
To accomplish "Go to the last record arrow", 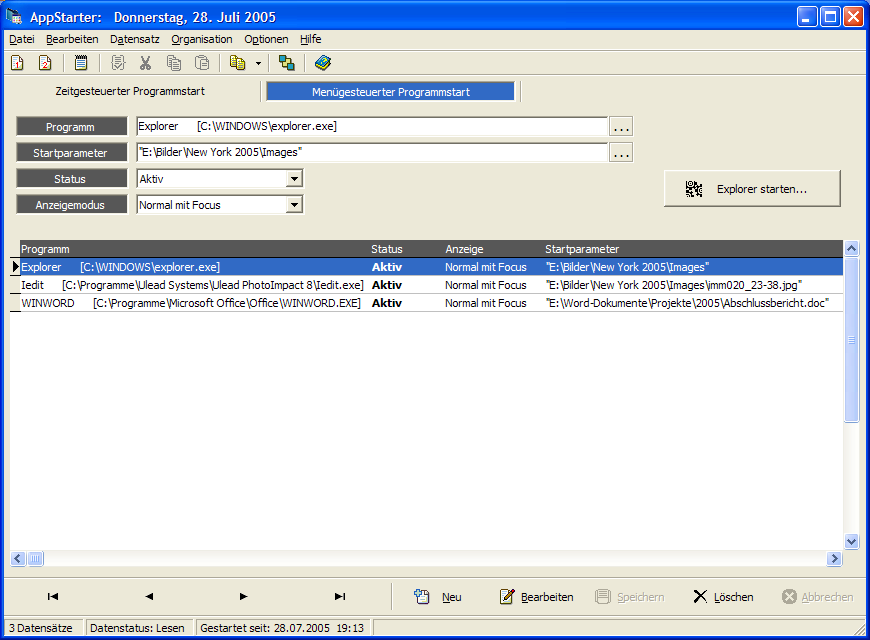I will point(340,597).
